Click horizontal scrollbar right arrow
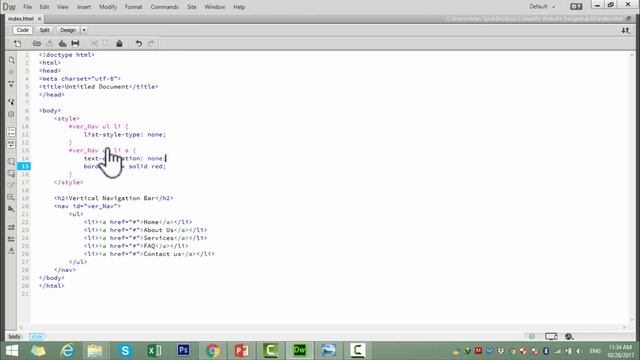640x360 pixels. point(624,327)
